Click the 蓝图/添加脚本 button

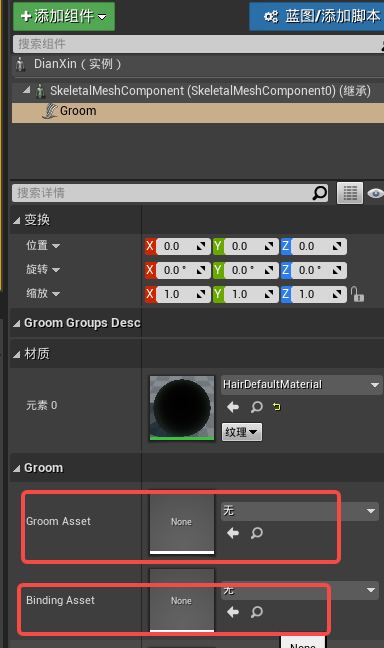pyautogui.click(x=317, y=17)
